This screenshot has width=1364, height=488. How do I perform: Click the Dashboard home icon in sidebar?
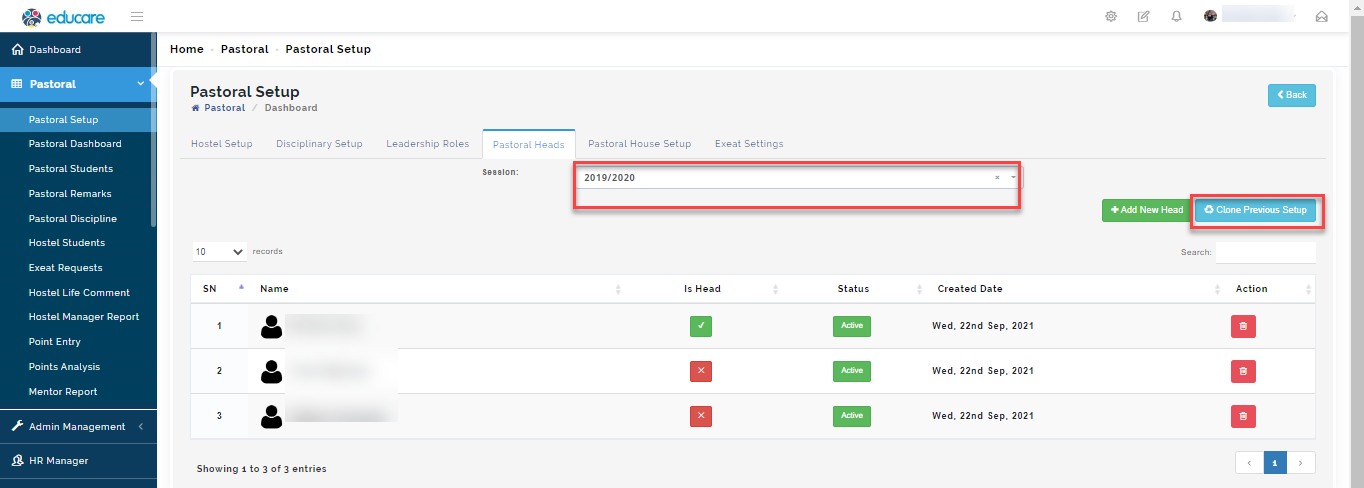coord(17,49)
